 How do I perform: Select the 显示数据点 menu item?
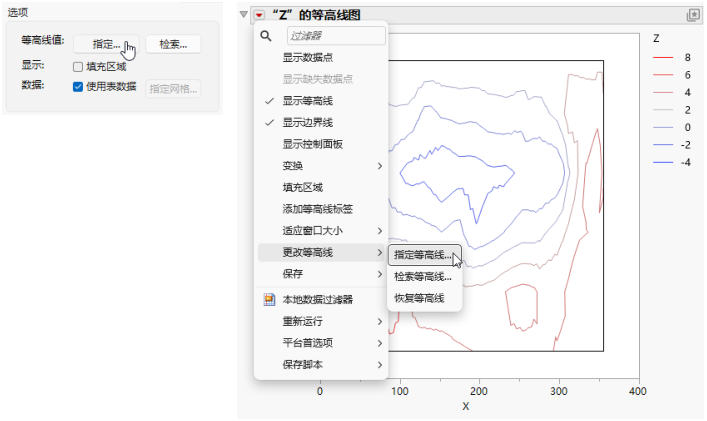coord(321,58)
